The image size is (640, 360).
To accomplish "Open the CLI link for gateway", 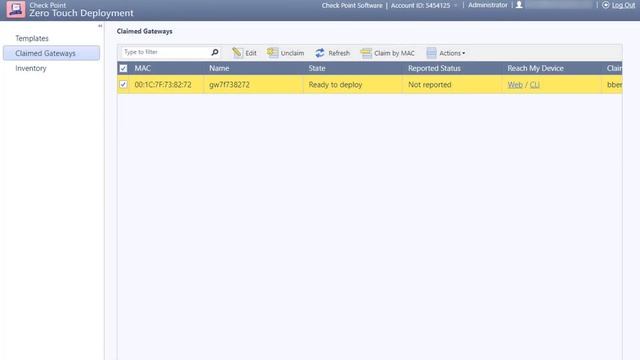I will (x=535, y=84).
